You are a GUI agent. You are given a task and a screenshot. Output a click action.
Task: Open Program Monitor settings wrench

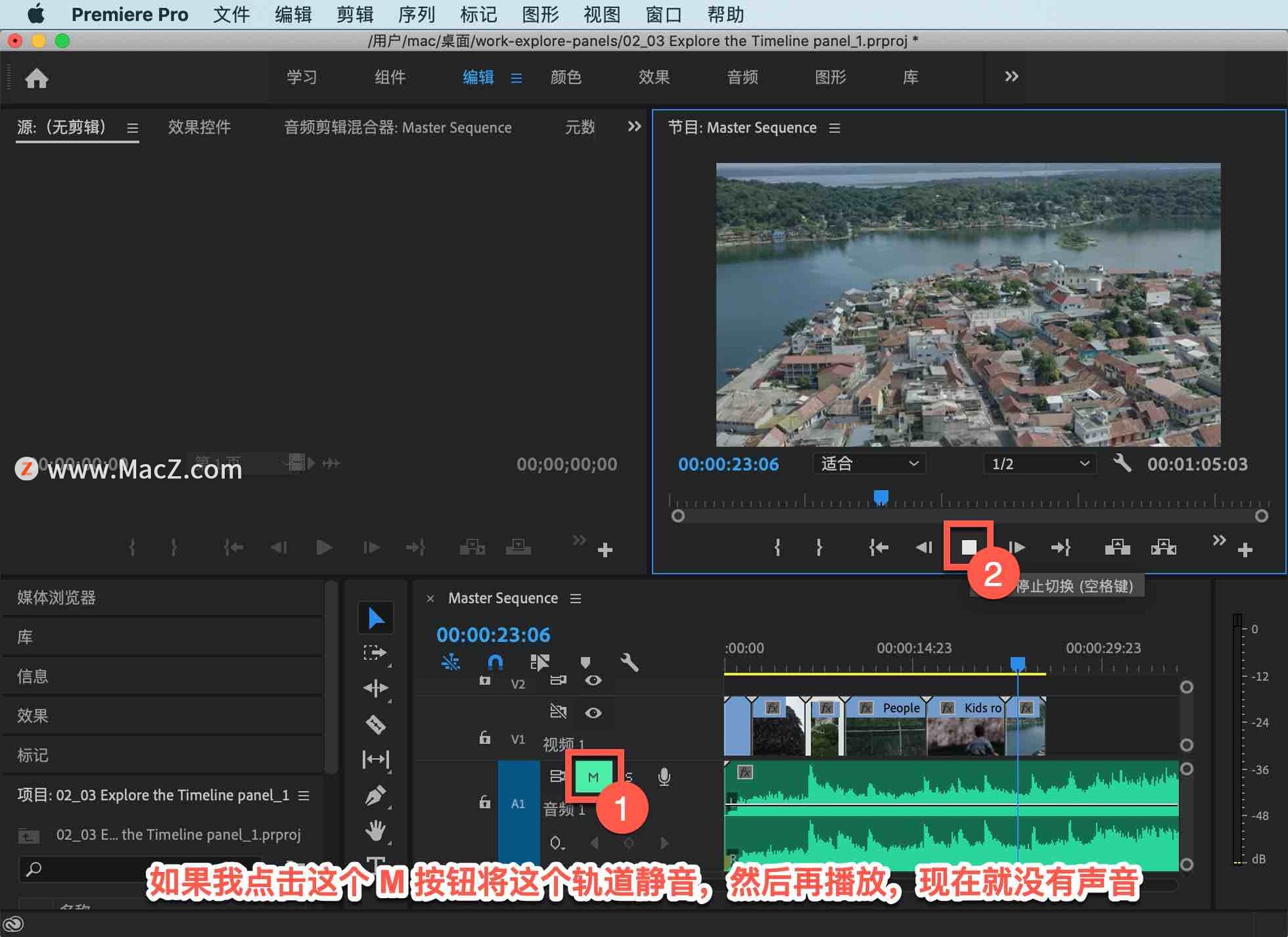[x=1122, y=463]
